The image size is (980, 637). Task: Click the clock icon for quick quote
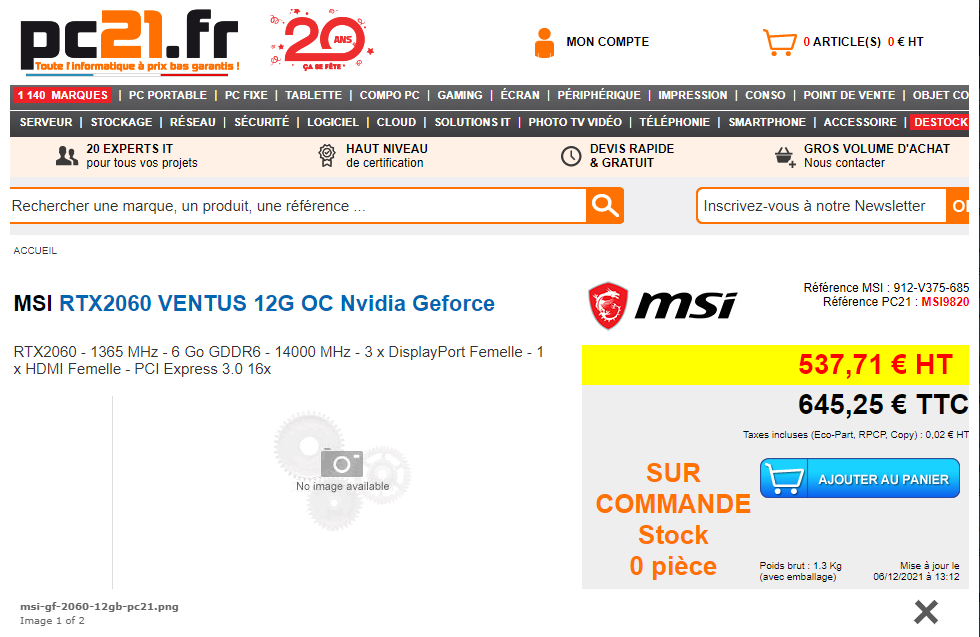(x=571, y=156)
